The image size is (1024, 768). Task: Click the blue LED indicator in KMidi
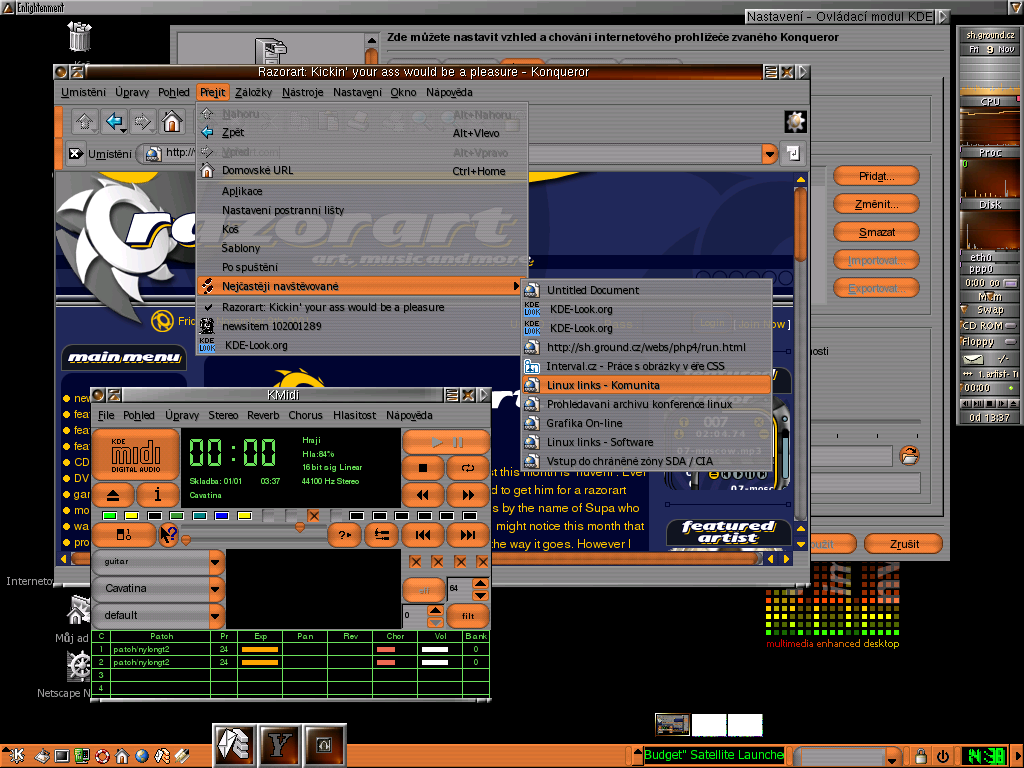[222, 516]
